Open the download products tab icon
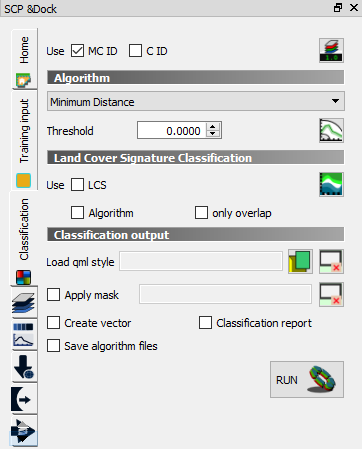Screen dimensions: 362x449 click(x=23, y=367)
